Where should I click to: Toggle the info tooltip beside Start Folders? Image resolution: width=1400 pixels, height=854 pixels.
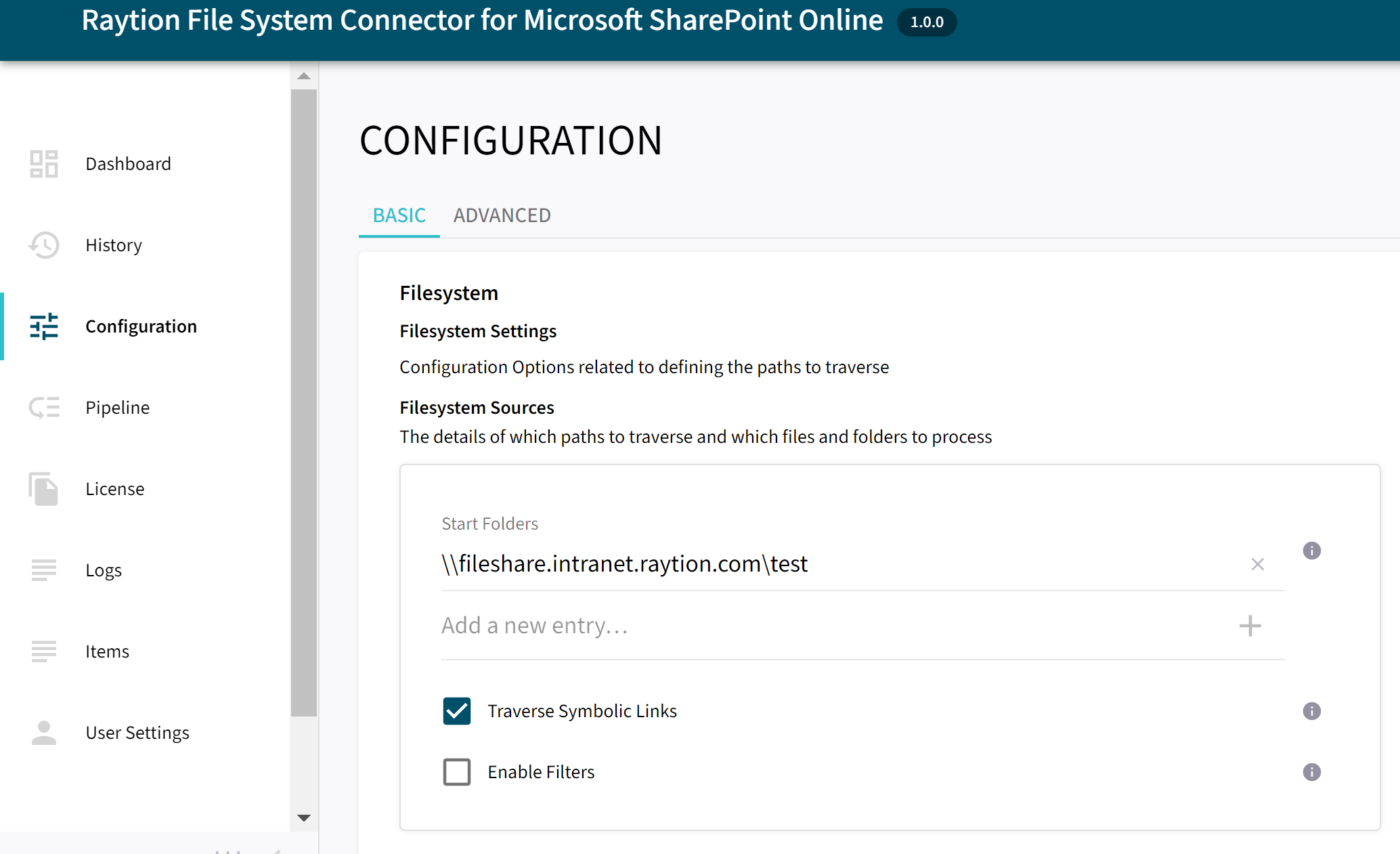click(1311, 551)
